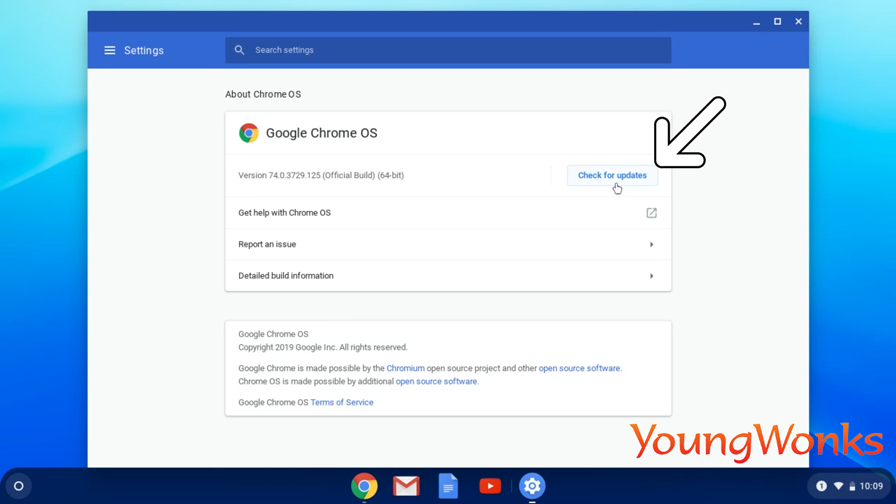Click the external link icon for help

click(651, 213)
